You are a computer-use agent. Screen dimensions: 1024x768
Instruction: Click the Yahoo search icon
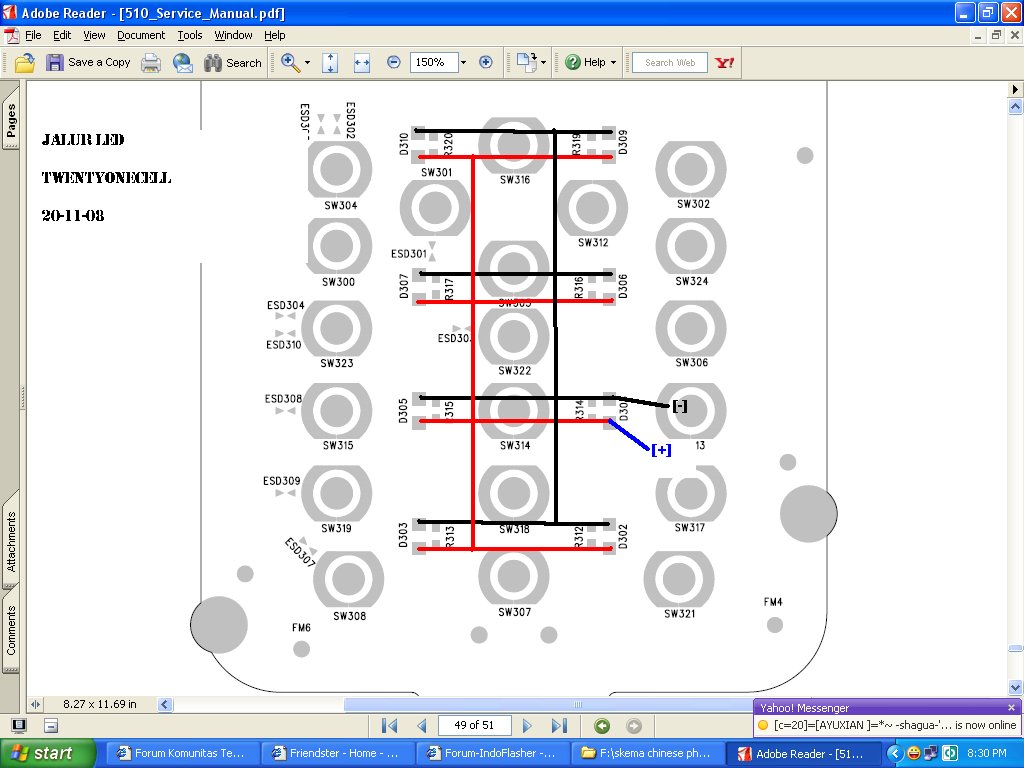(x=725, y=62)
